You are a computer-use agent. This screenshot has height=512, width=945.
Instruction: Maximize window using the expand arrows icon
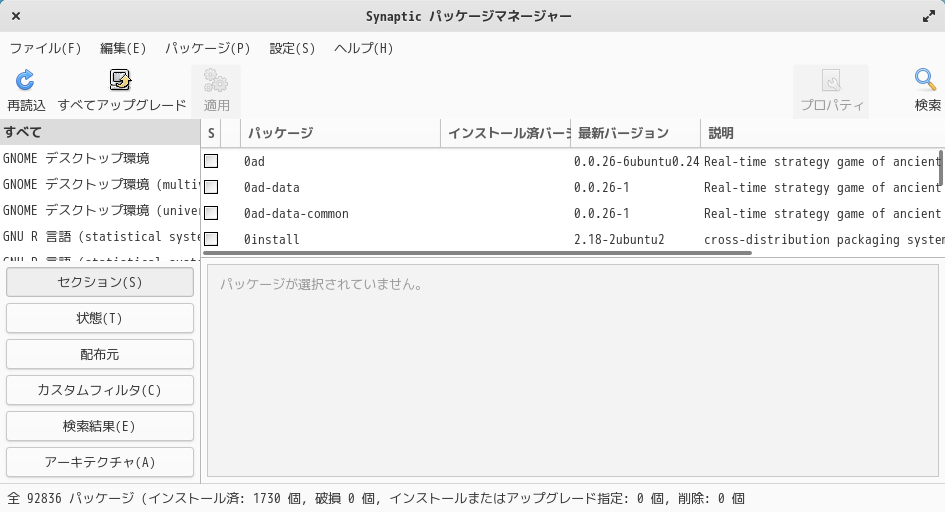[x=929, y=16]
